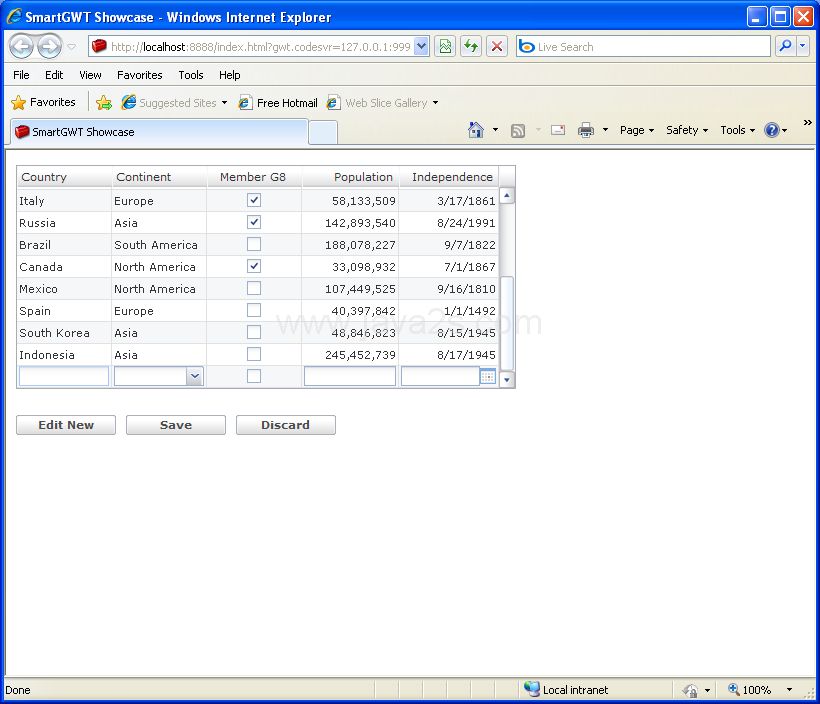Open the Favorites star button
This screenshot has width=820, height=704.
click(43, 102)
